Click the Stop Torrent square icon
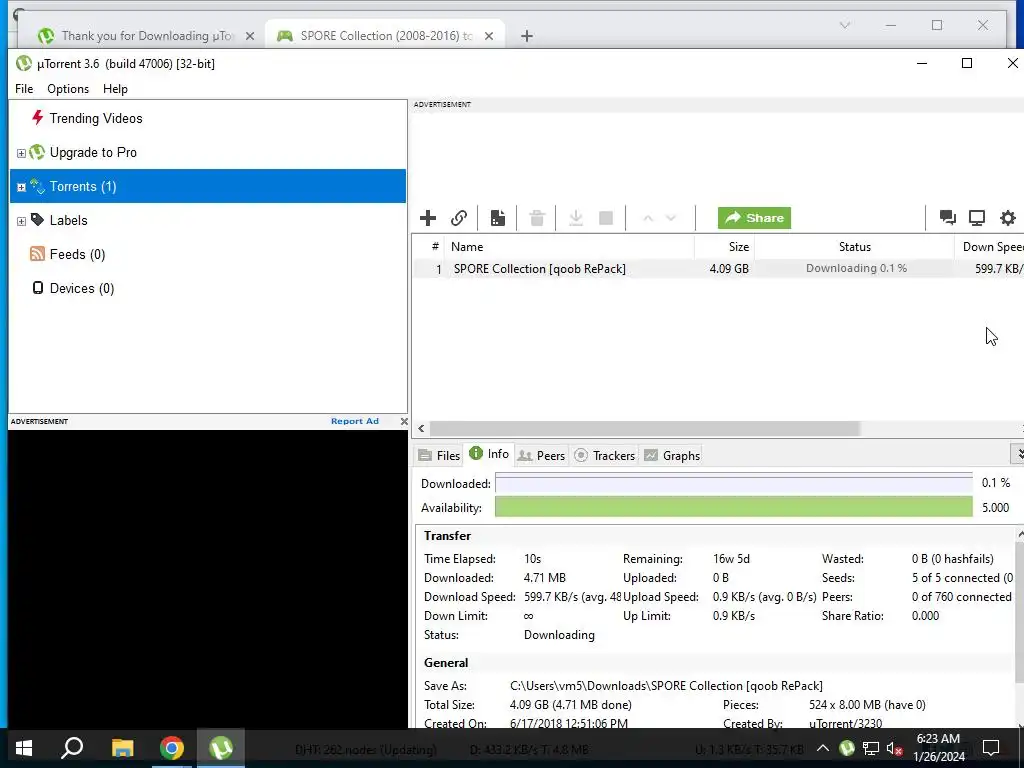This screenshot has width=1024, height=768. (606, 218)
